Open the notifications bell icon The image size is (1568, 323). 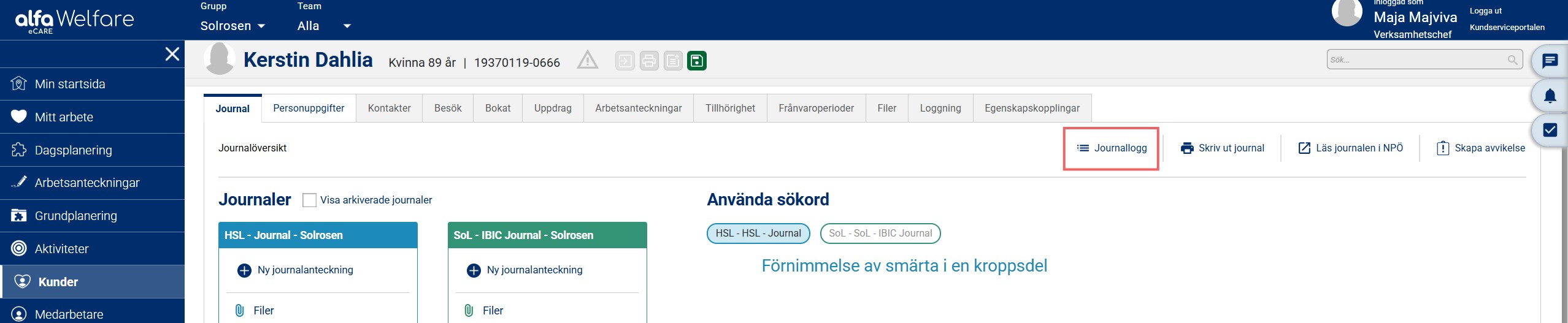[1550, 96]
